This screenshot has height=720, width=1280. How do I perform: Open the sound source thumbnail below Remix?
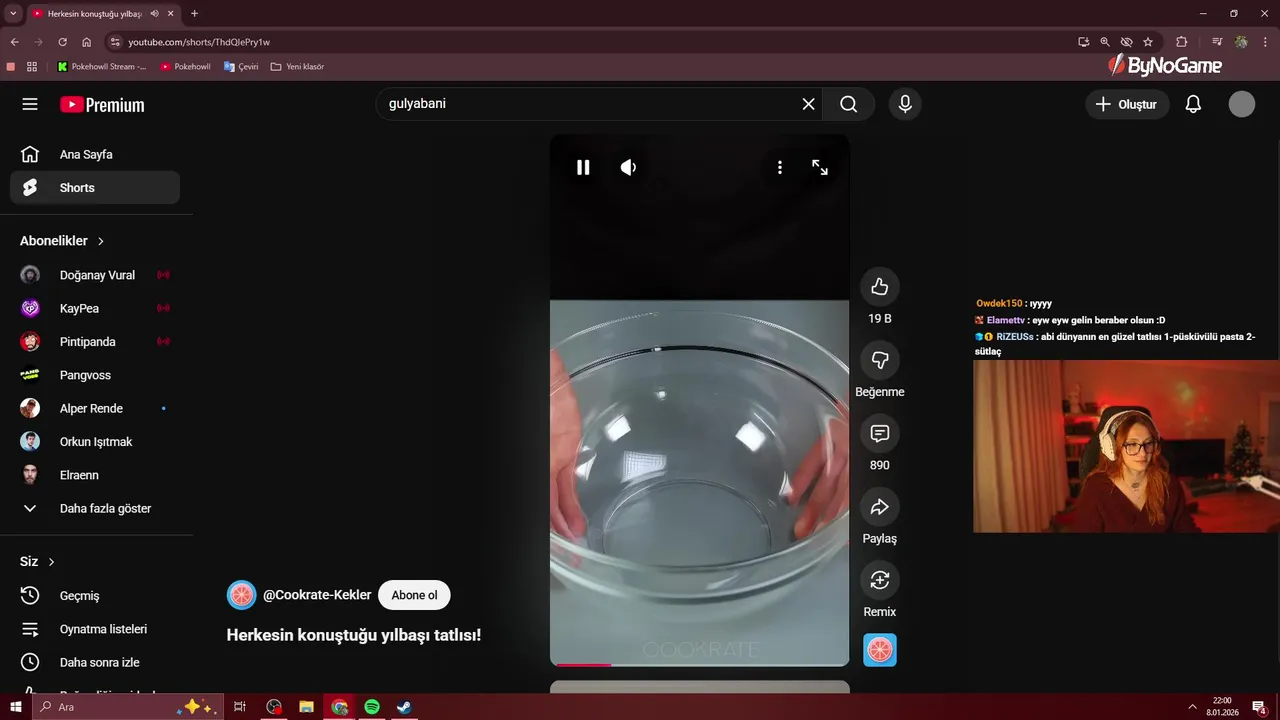click(x=880, y=650)
